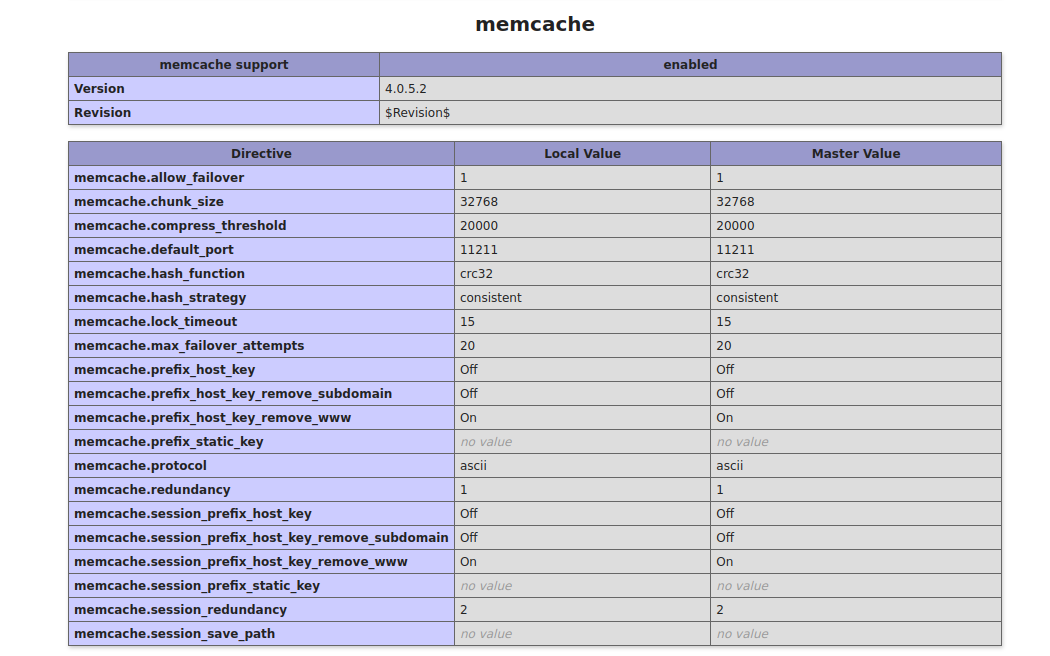Click the memcache page heading

(534, 24)
